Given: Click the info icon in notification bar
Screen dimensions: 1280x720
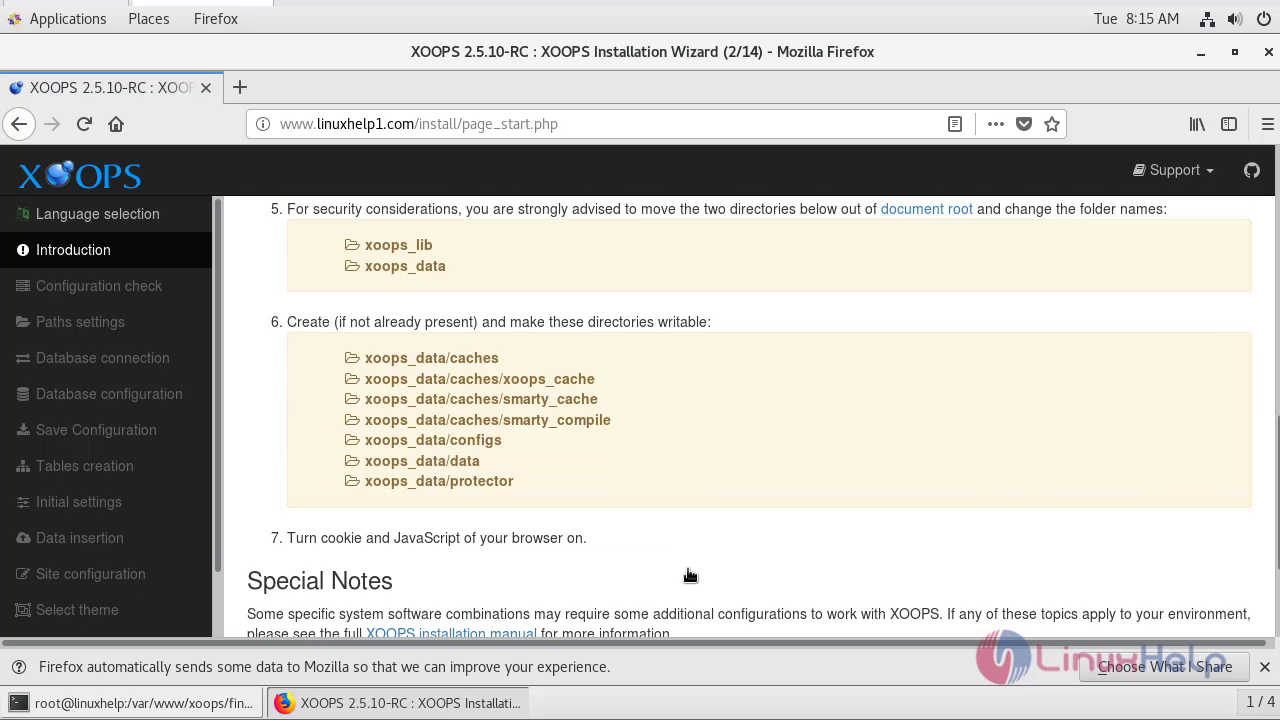Looking at the screenshot, I should (18, 667).
